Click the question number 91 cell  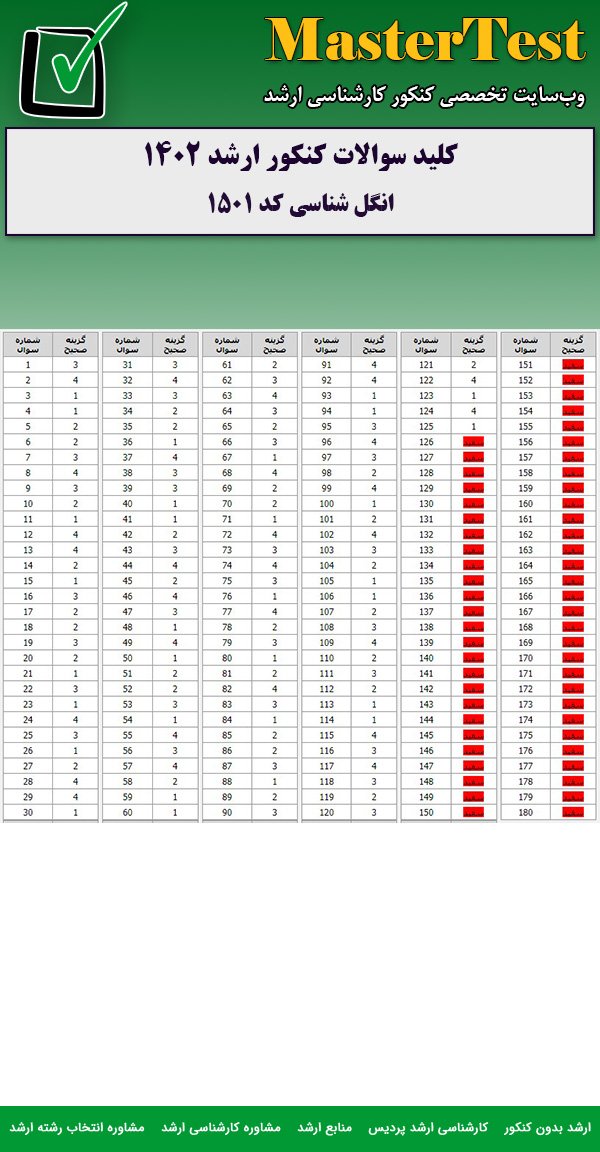point(326,365)
